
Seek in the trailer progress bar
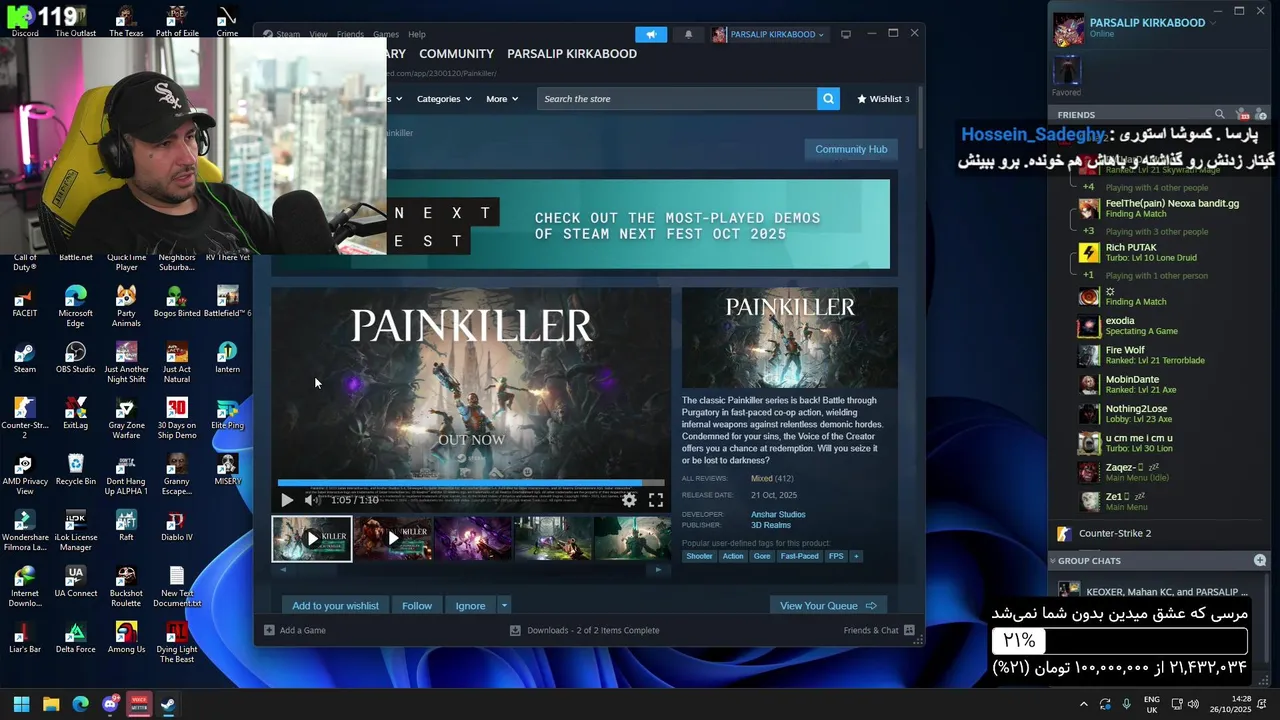[x=470, y=483]
